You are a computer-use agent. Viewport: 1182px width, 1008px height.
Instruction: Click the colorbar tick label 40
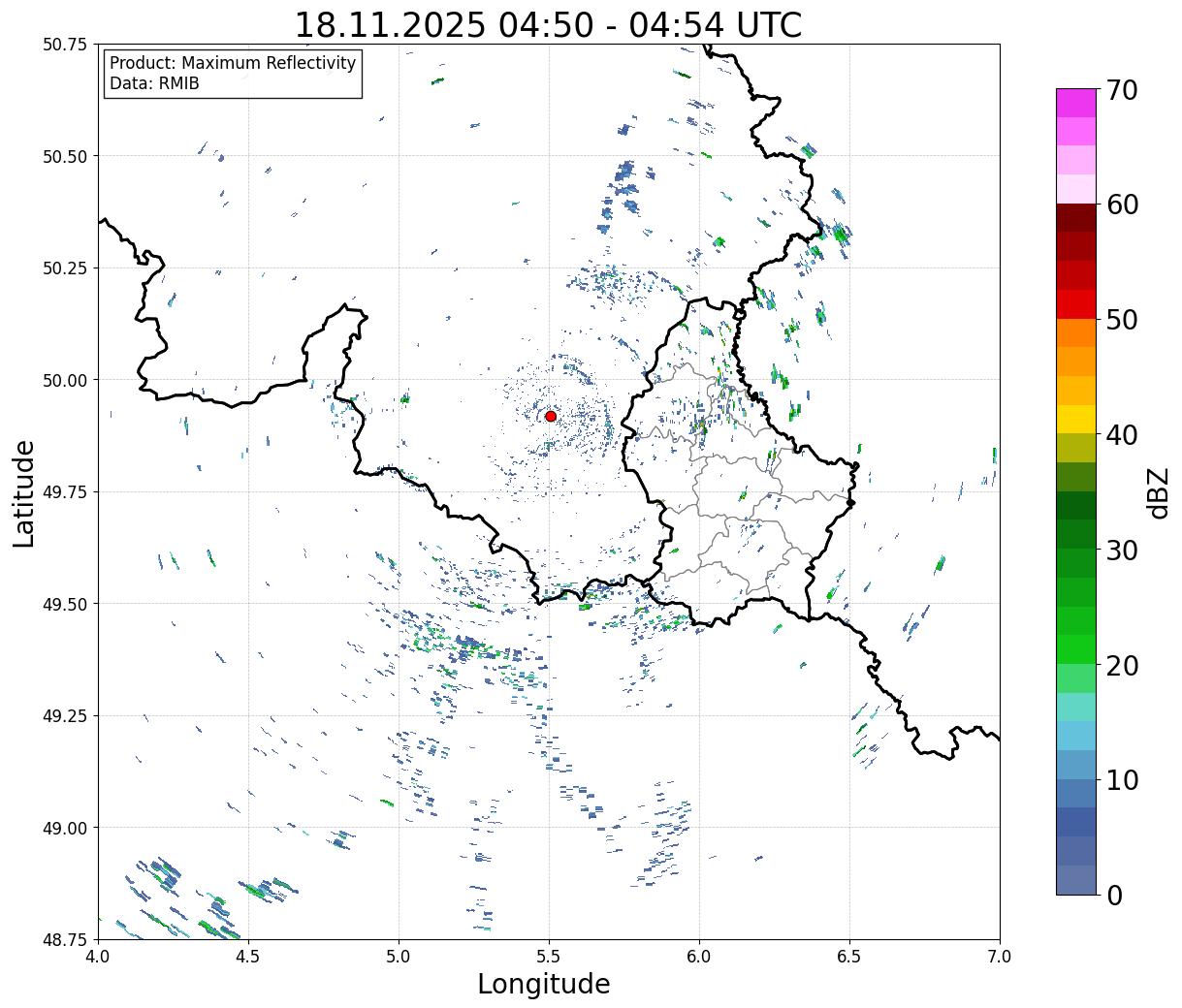tap(1122, 435)
